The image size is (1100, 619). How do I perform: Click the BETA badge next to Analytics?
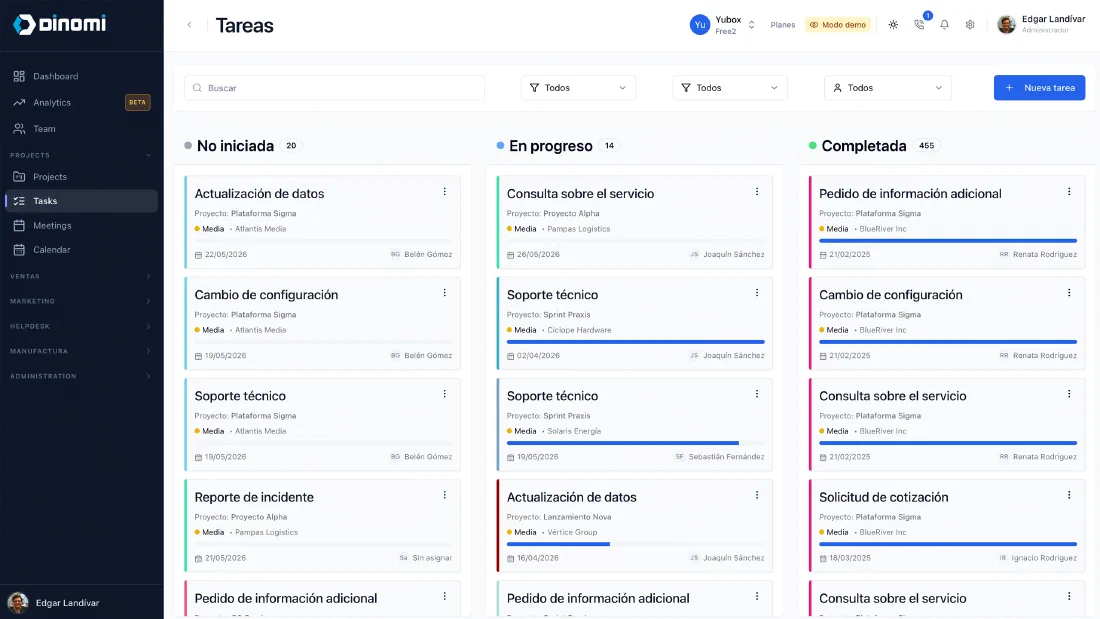[138, 102]
